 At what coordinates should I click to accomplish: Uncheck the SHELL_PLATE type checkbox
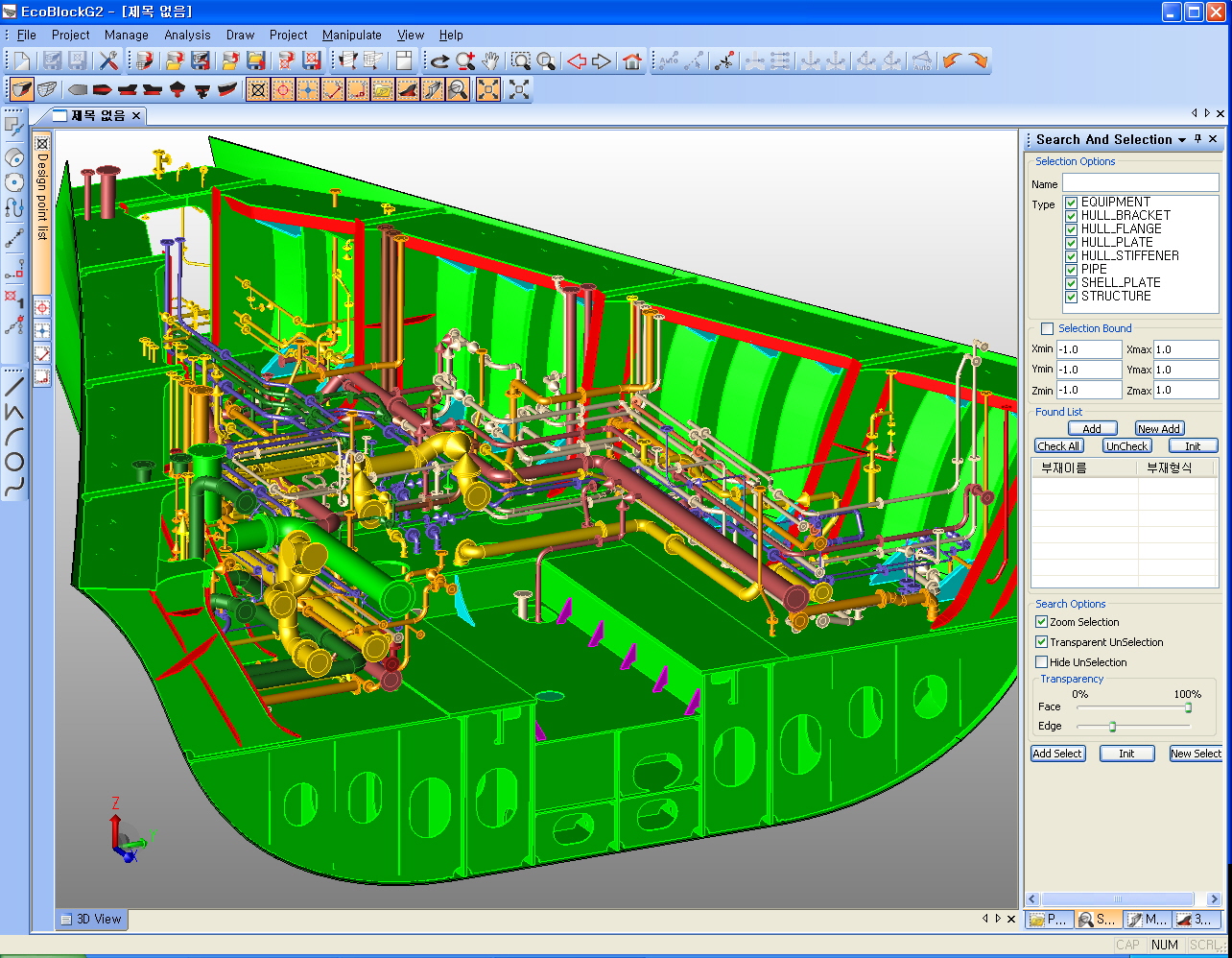1071,283
